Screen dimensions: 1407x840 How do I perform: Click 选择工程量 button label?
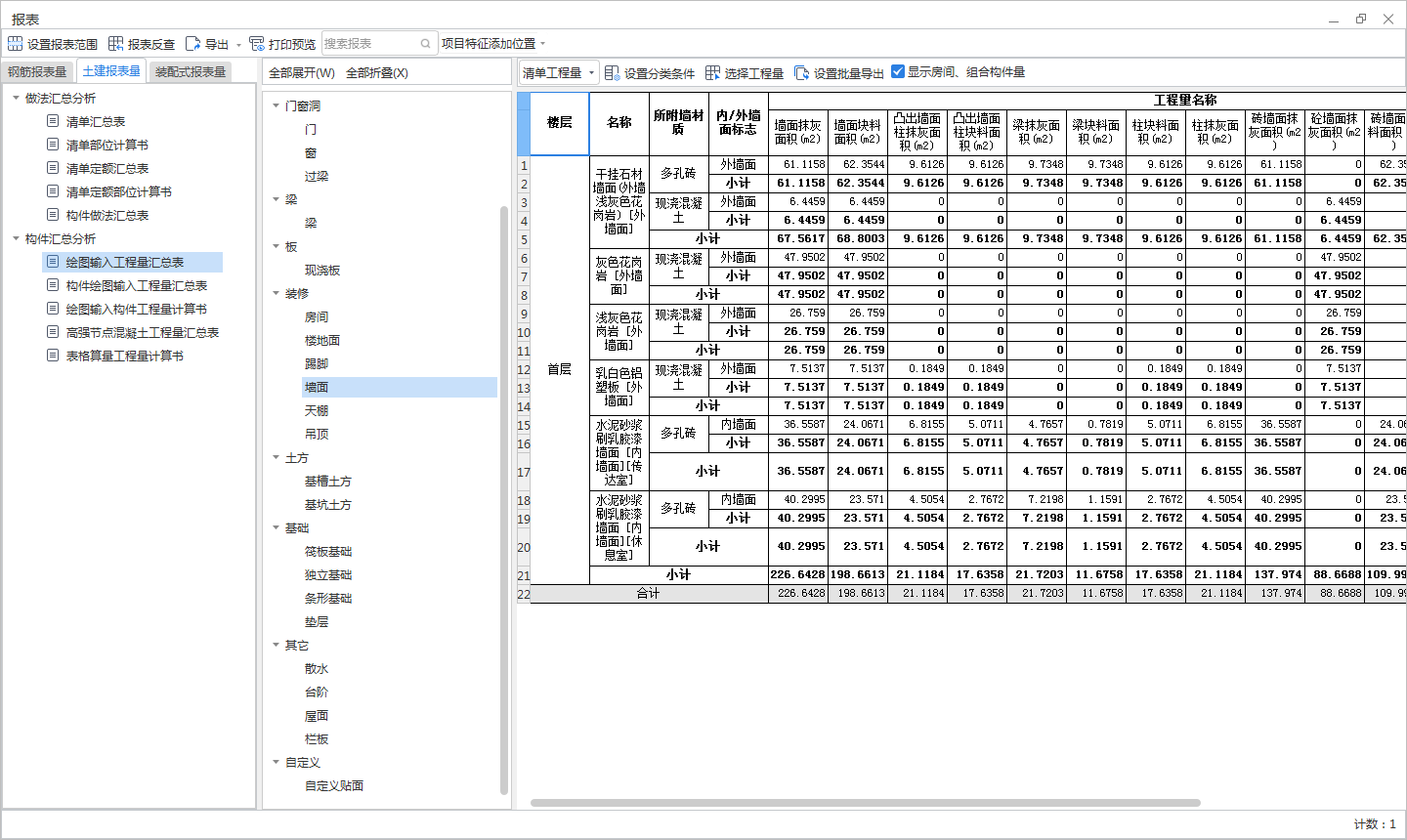tap(754, 74)
